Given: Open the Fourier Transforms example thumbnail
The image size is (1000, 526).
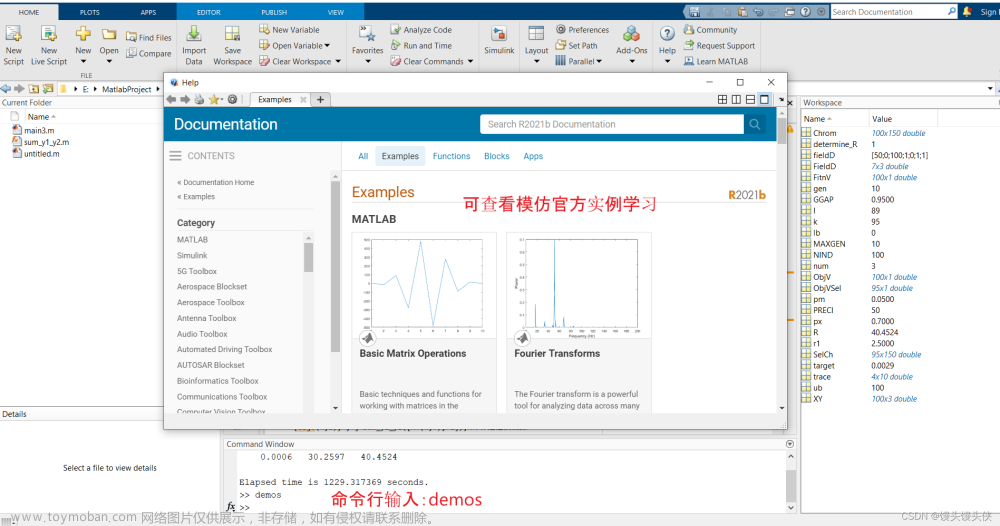Looking at the screenshot, I should pyautogui.click(x=579, y=286).
